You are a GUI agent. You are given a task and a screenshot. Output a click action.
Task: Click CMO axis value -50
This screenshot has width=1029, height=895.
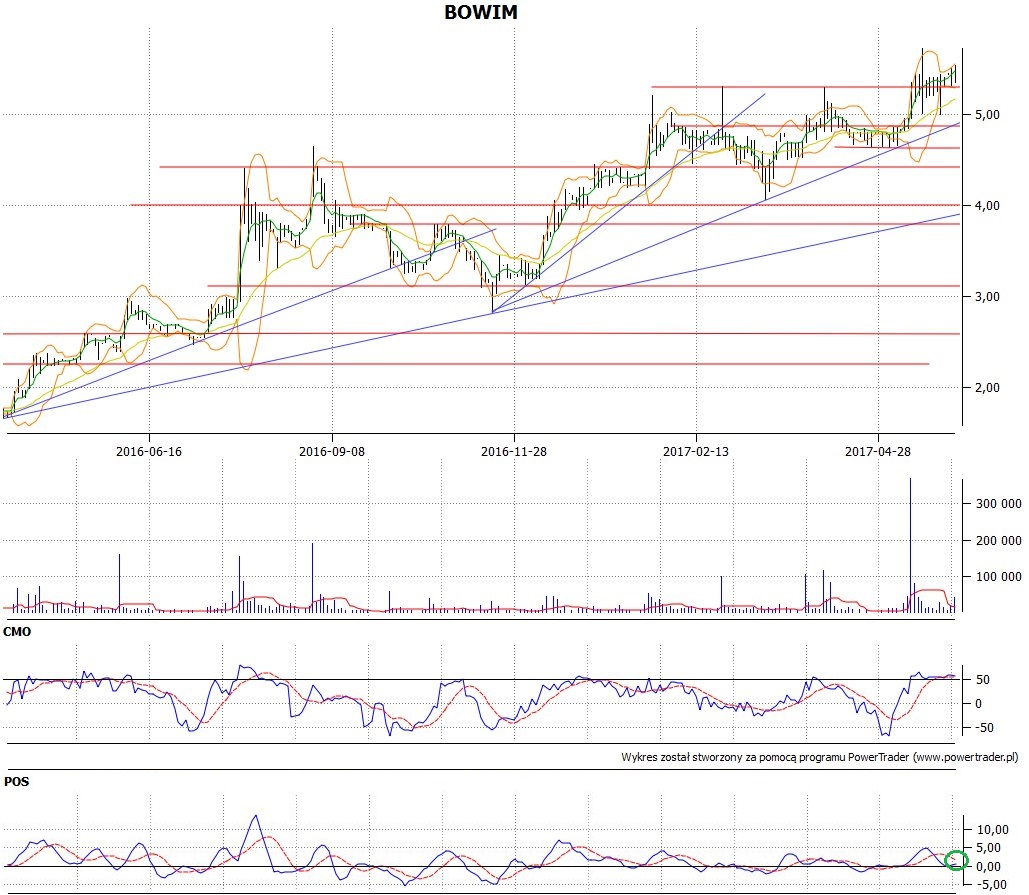point(982,728)
